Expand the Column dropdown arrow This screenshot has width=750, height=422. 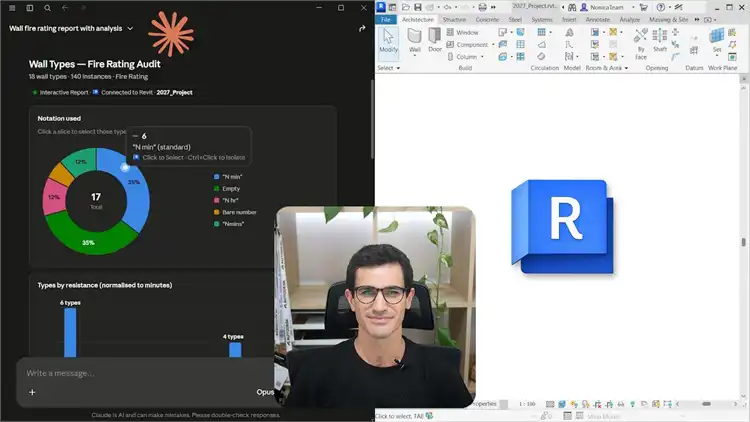click(482, 56)
